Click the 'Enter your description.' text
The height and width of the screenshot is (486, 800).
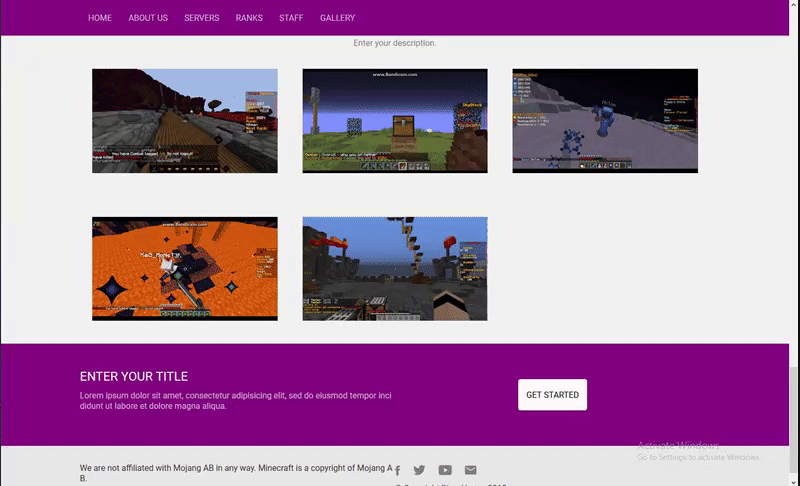tap(394, 43)
